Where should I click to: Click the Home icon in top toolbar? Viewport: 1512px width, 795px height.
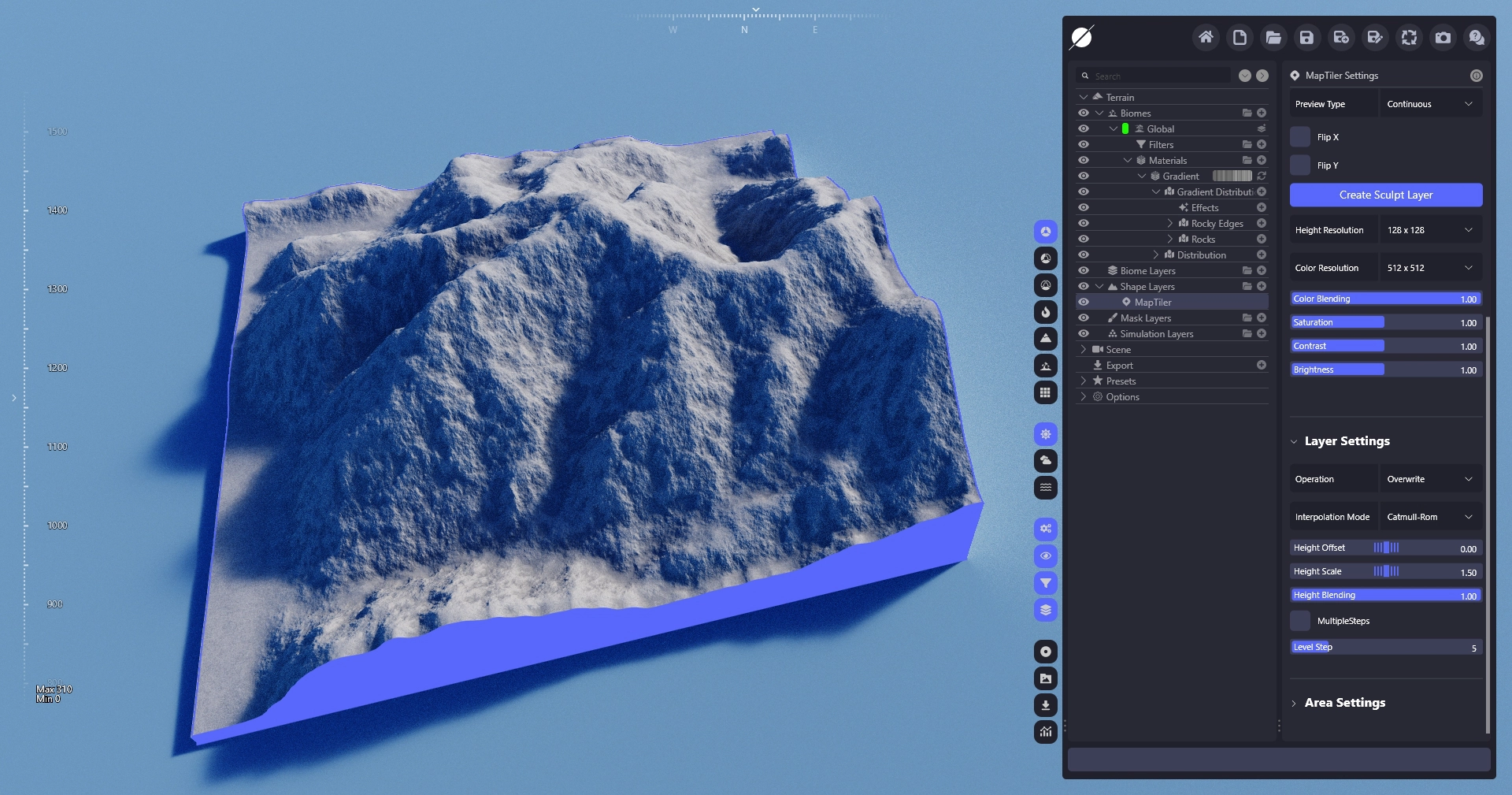1205,37
